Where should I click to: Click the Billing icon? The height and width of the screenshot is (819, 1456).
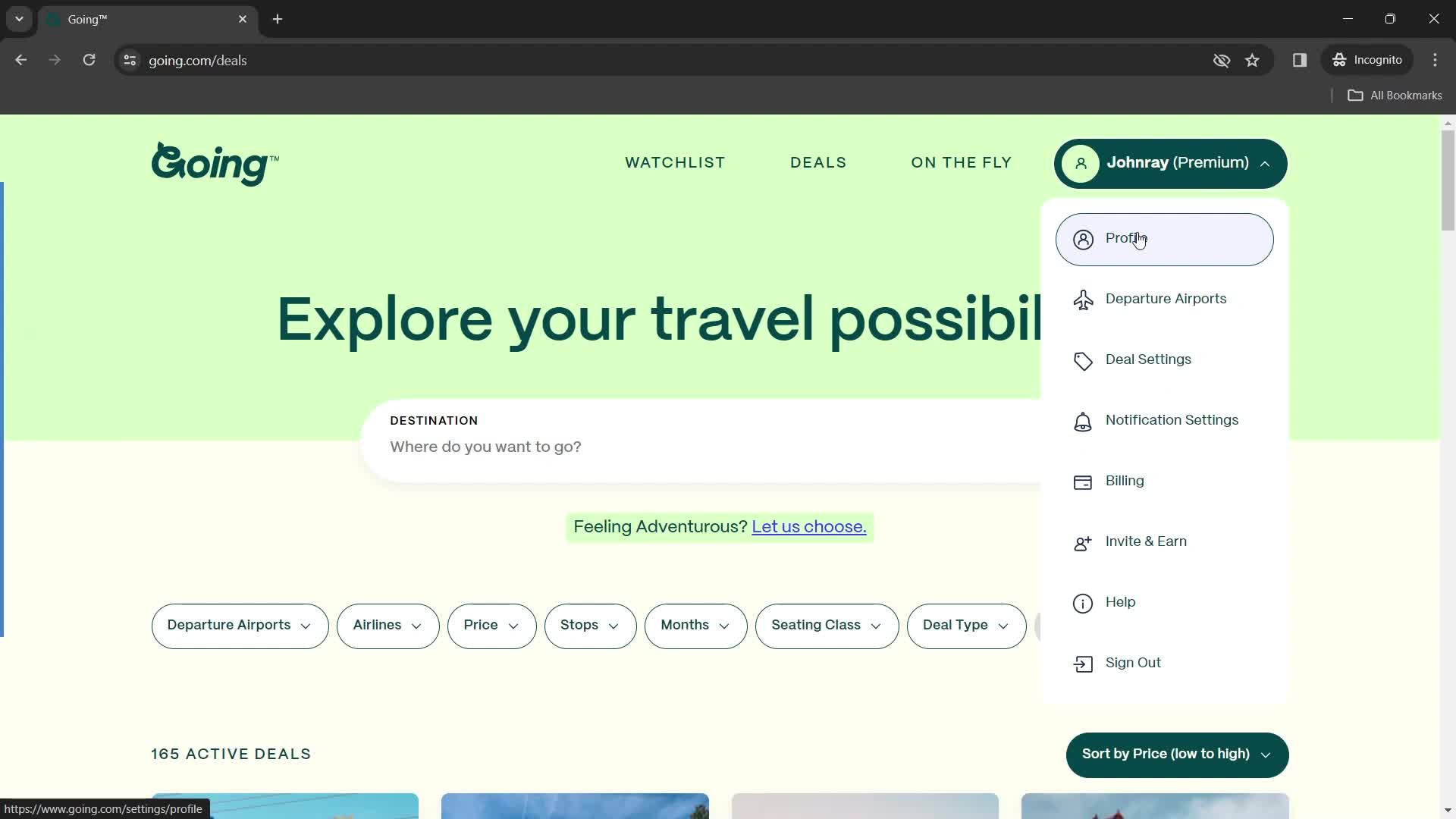pos(1082,482)
